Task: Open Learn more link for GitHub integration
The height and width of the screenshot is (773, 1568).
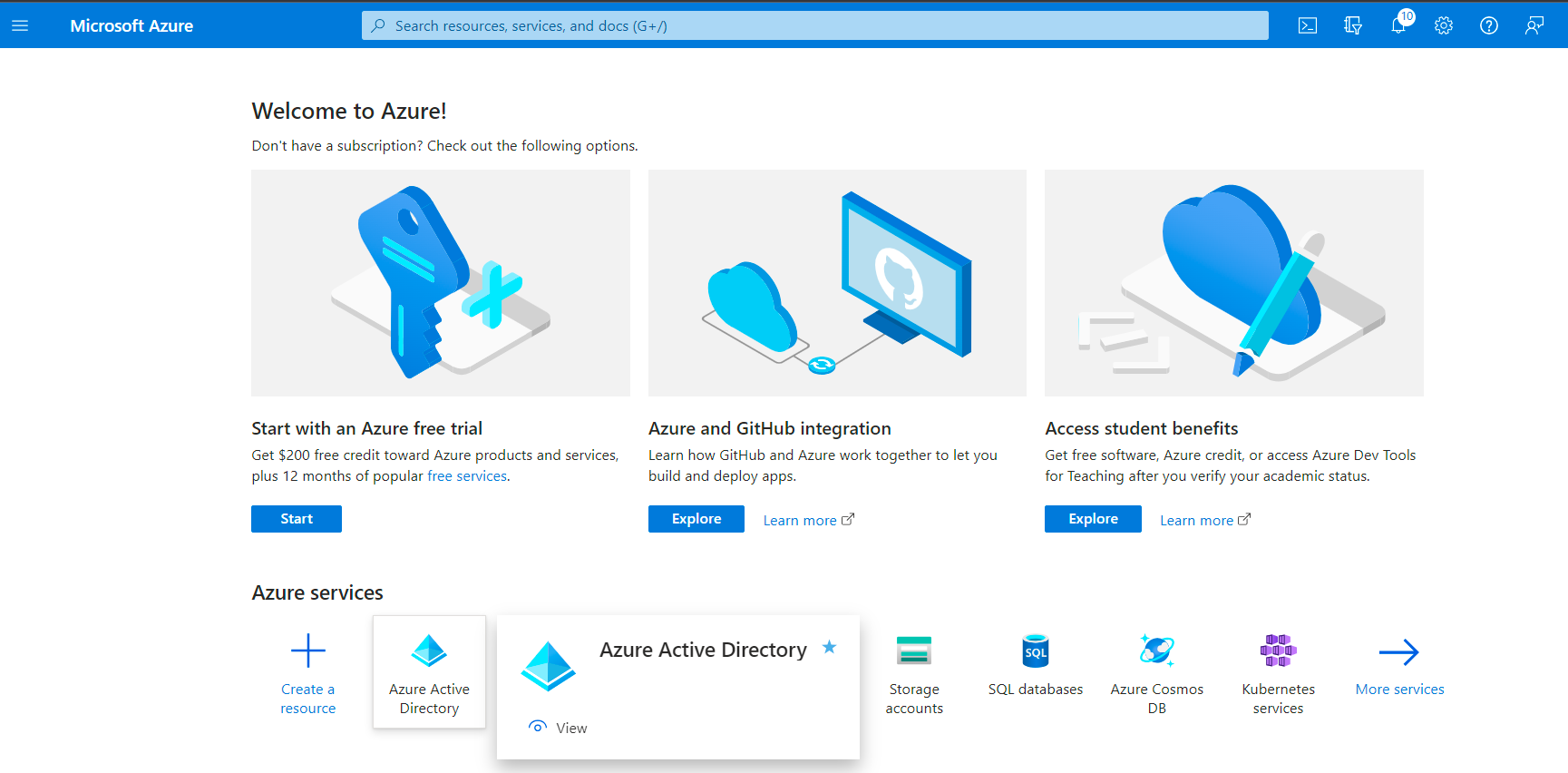Action: [809, 520]
